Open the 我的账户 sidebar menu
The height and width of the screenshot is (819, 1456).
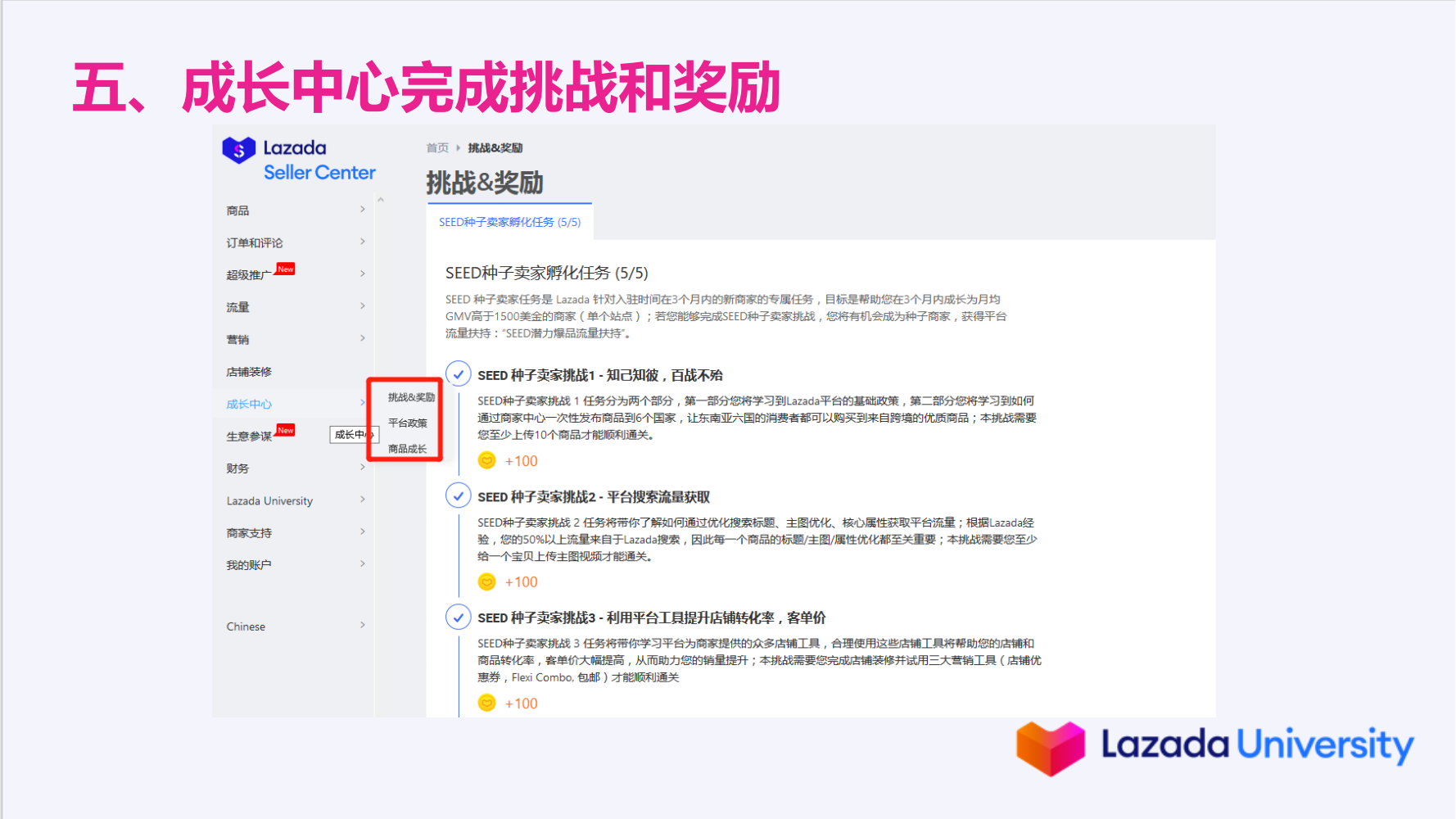coord(249,565)
